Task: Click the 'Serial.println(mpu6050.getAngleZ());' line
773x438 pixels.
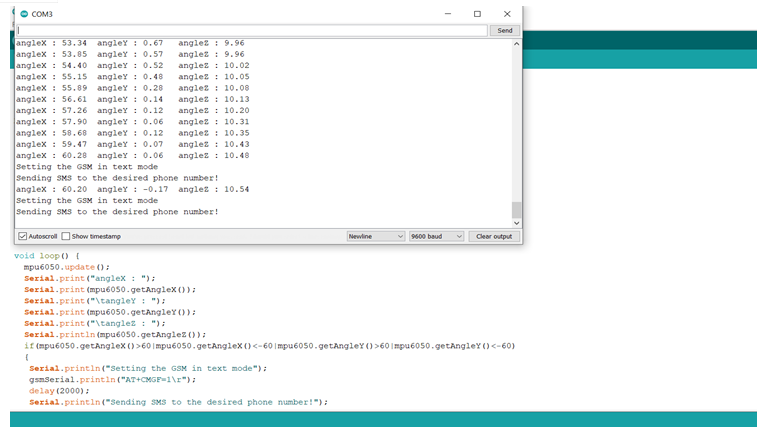Action: click(x=115, y=334)
